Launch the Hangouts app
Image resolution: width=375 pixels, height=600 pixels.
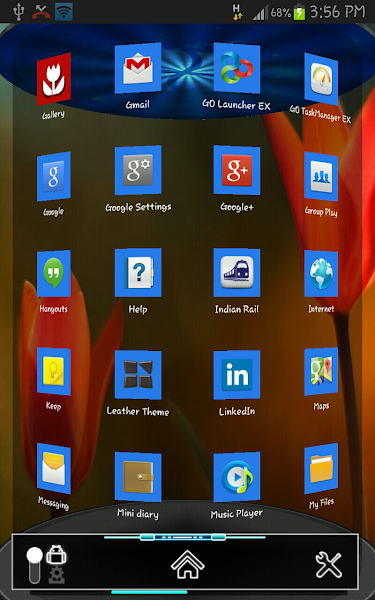tap(54, 274)
